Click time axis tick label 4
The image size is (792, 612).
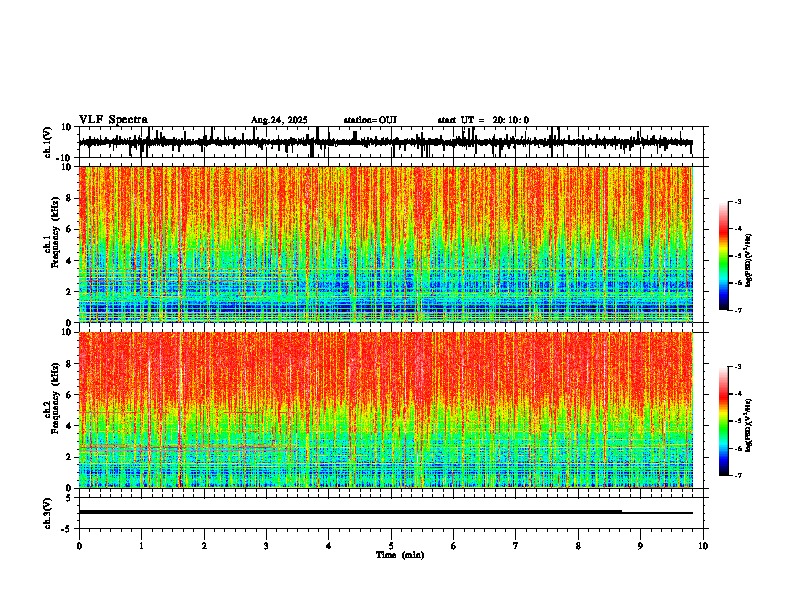(x=329, y=546)
